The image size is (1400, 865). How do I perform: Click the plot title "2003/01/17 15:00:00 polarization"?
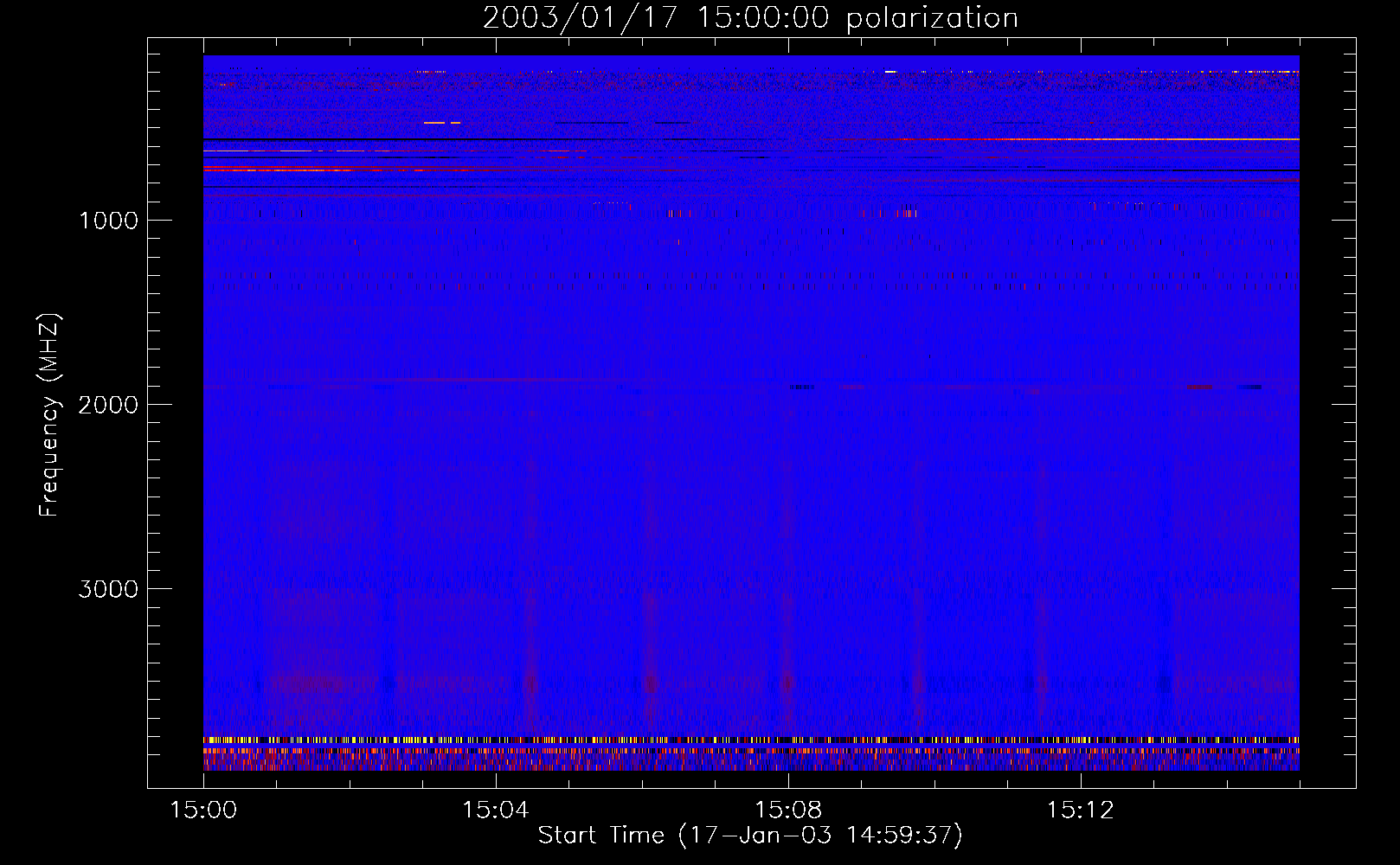[x=750, y=18]
